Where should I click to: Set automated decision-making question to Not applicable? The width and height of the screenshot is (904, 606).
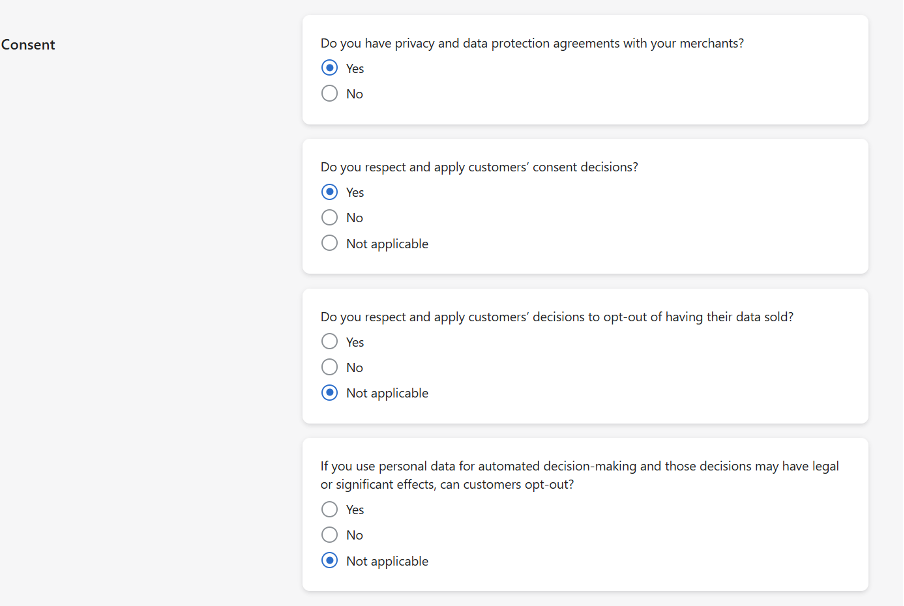330,561
